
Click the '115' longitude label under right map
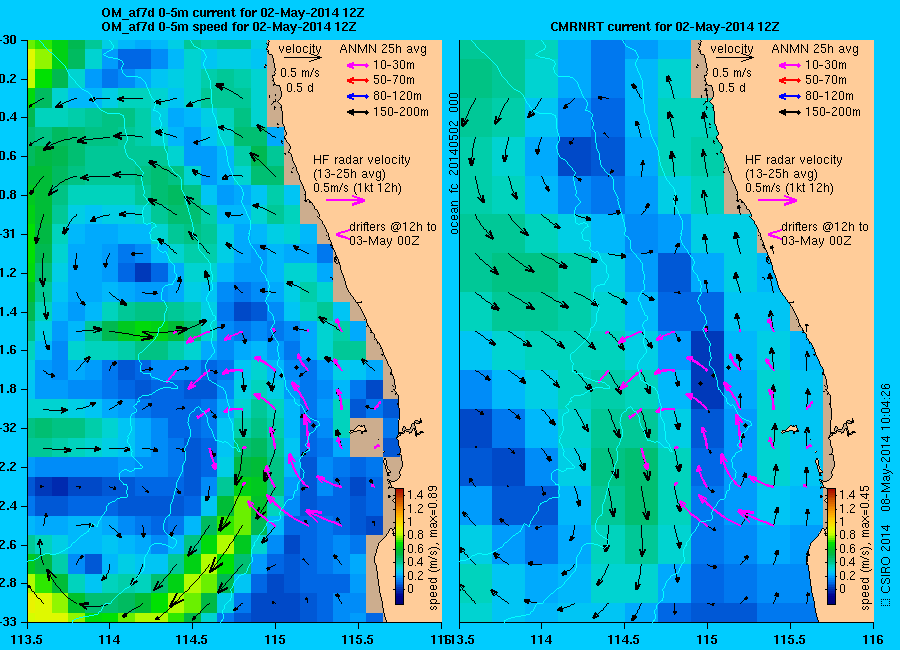pos(707,639)
